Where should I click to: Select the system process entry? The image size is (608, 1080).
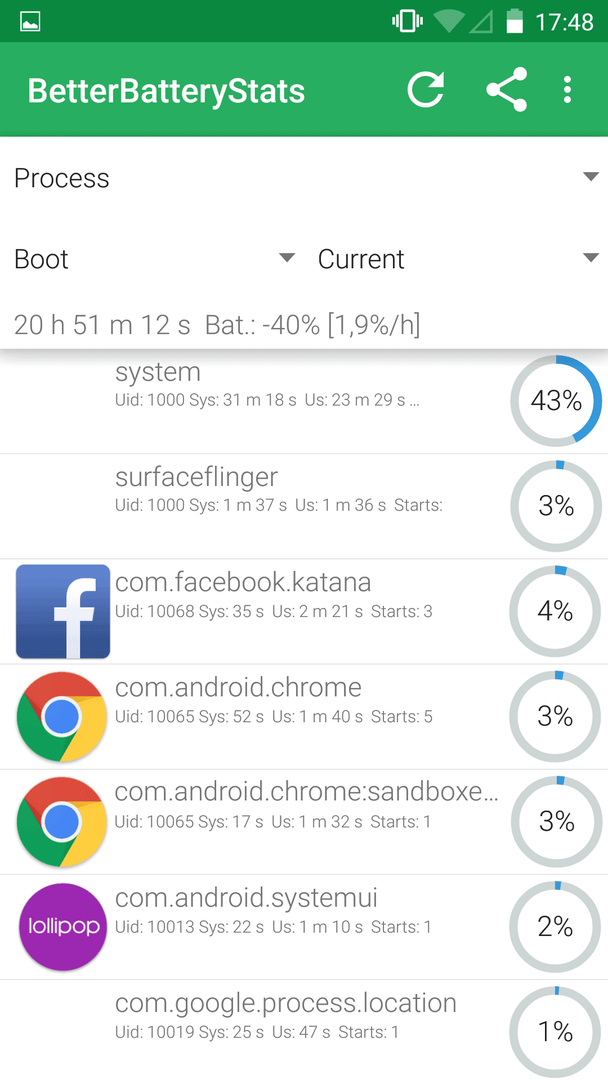[304, 402]
